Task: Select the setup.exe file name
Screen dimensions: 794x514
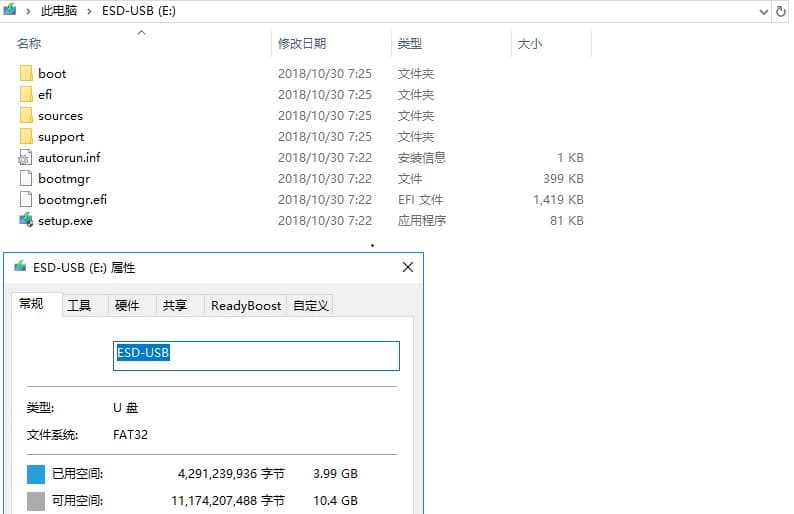Action: click(65, 221)
